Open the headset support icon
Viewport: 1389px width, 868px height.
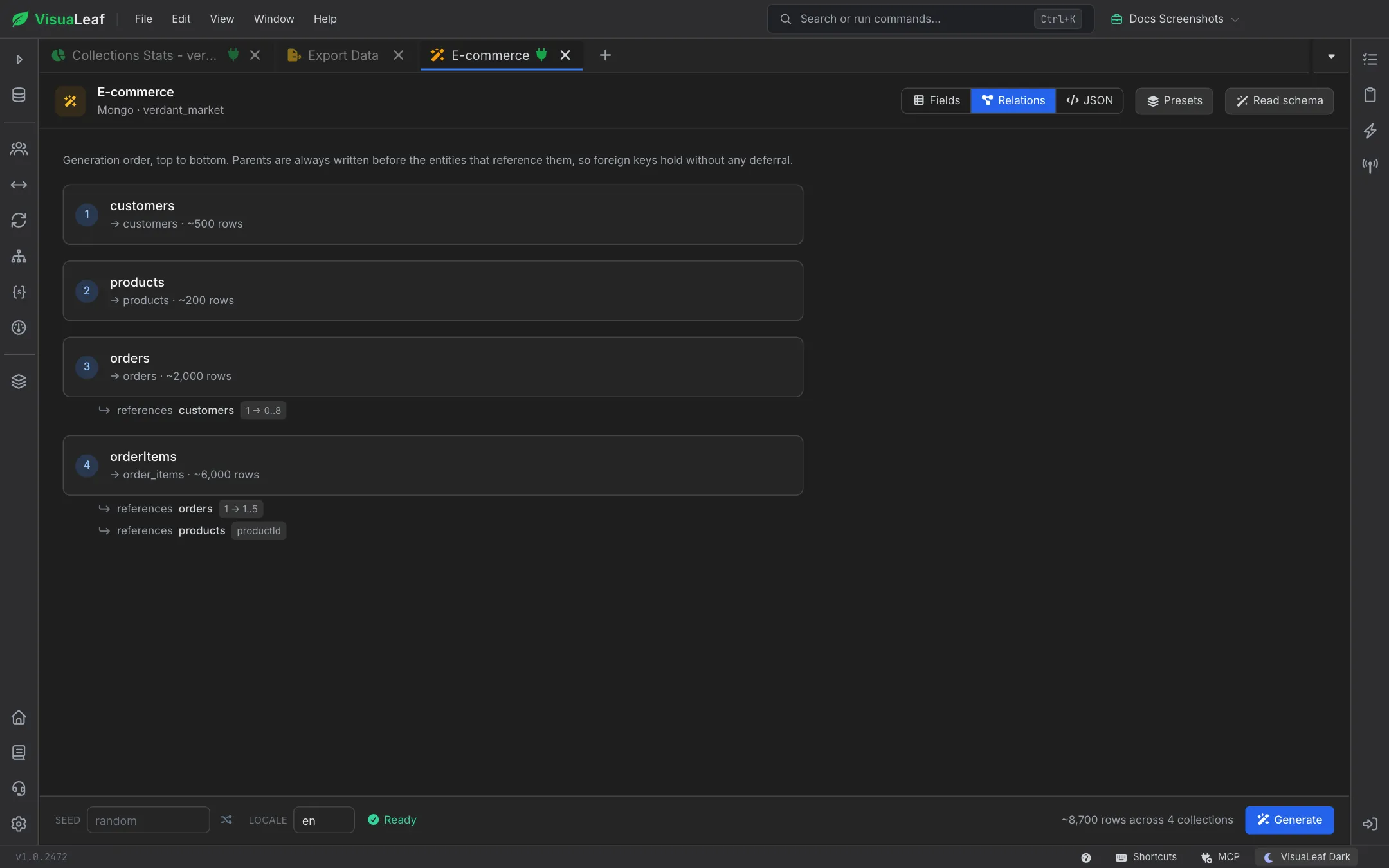[x=19, y=789]
